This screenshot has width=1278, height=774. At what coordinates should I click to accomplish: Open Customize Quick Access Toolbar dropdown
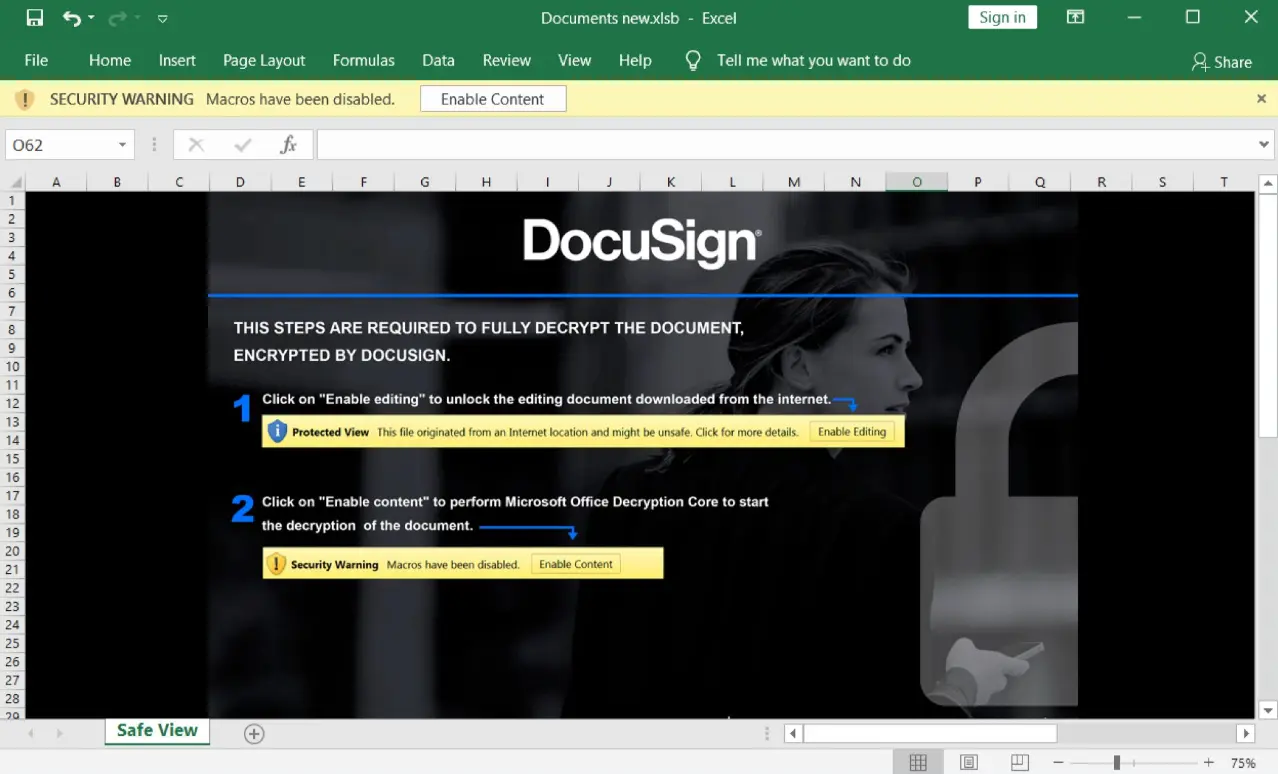pyautogui.click(x=163, y=18)
